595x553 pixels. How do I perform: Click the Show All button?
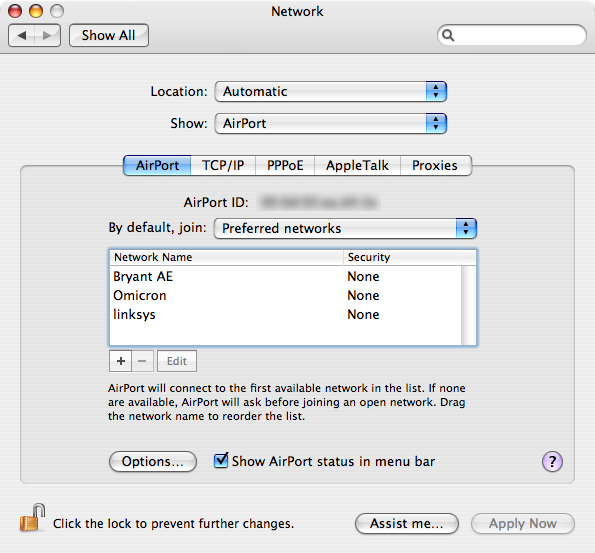109,36
